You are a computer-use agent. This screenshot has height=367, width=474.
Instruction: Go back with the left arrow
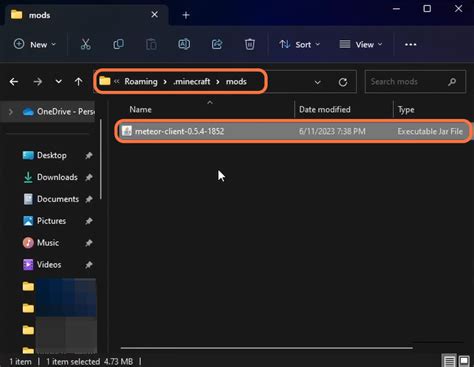point(14,82)
